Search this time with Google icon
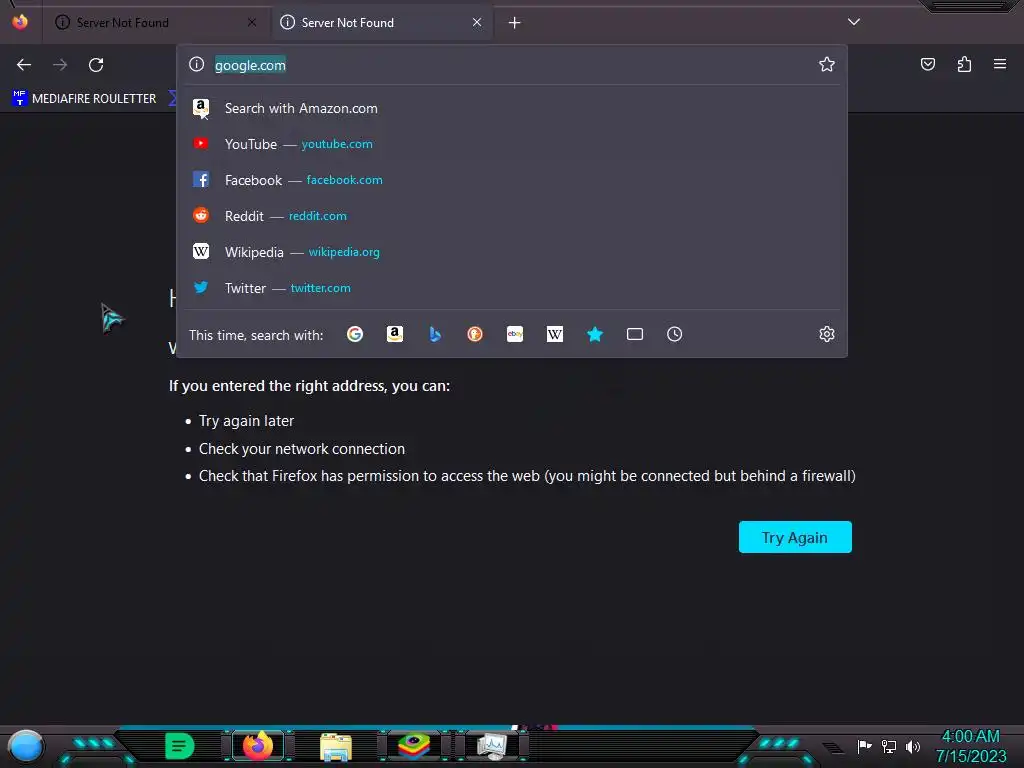This screenshot has height=768, width=1024. click(x=355, y=334)
